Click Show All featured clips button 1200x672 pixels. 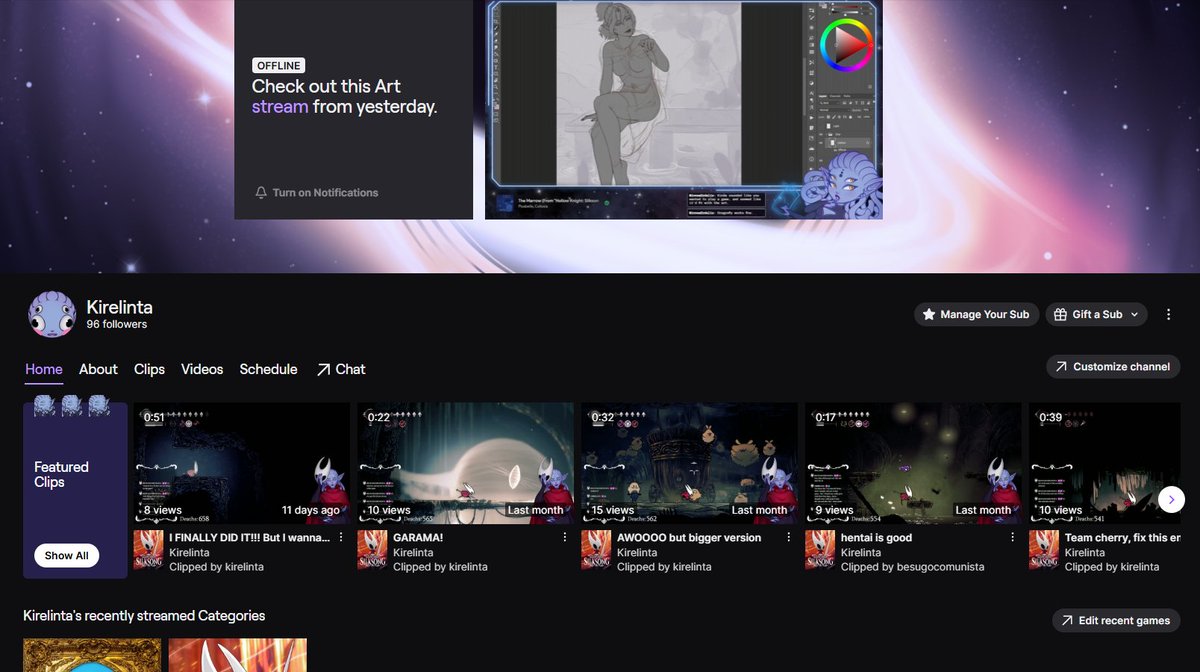pyautogui.click(x=66, y=555)
